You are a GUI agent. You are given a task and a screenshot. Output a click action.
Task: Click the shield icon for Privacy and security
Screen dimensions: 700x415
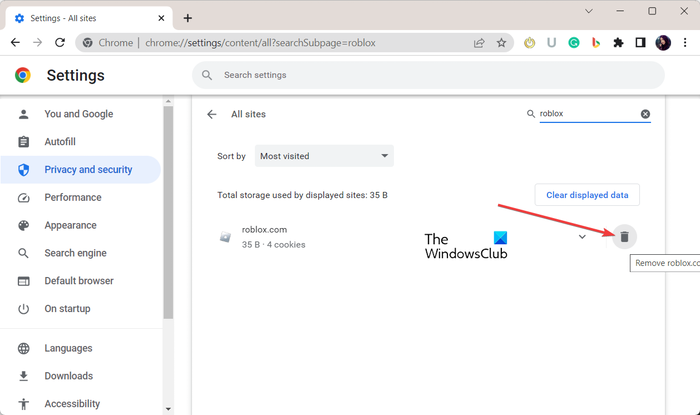[x=23, y=170]
